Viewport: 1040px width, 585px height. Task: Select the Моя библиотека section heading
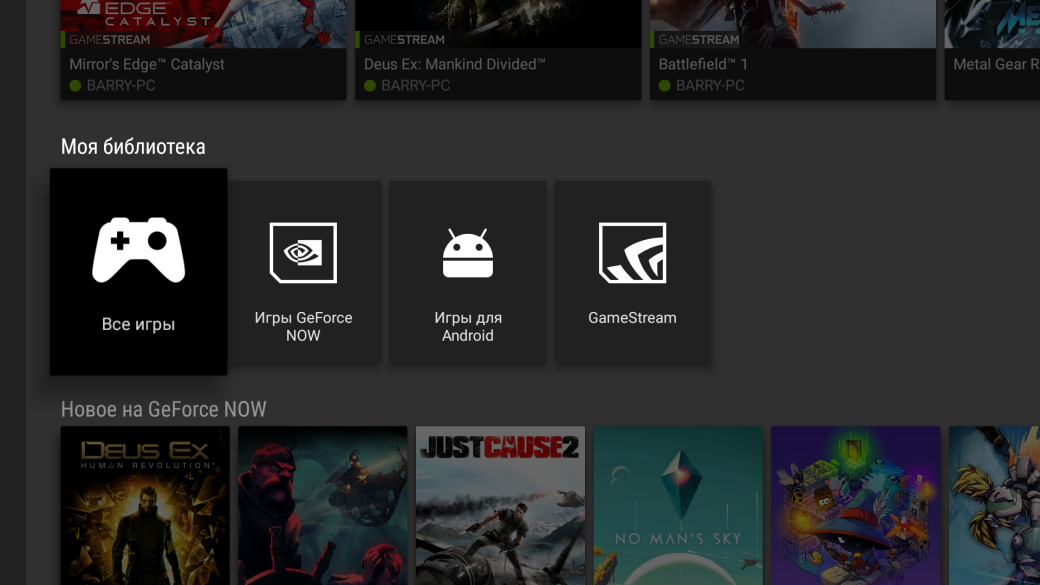coord(133,147)
